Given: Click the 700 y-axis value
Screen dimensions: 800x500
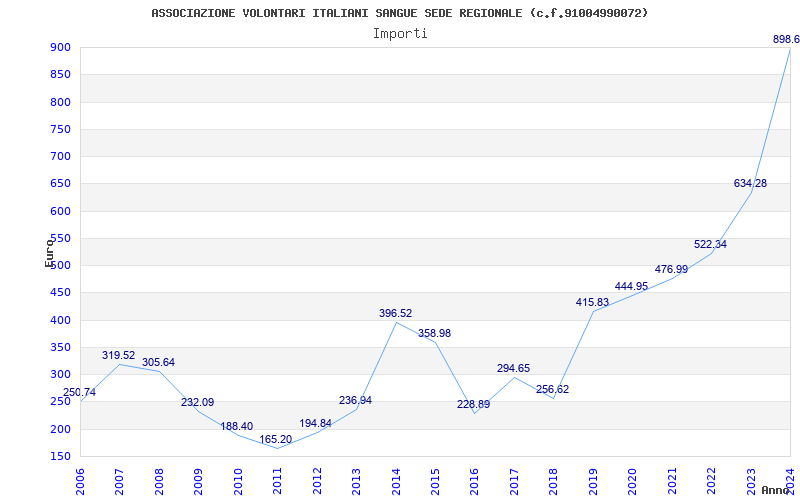Looking at the screenshot, I should pyautogui.click(x=60, y=156).
